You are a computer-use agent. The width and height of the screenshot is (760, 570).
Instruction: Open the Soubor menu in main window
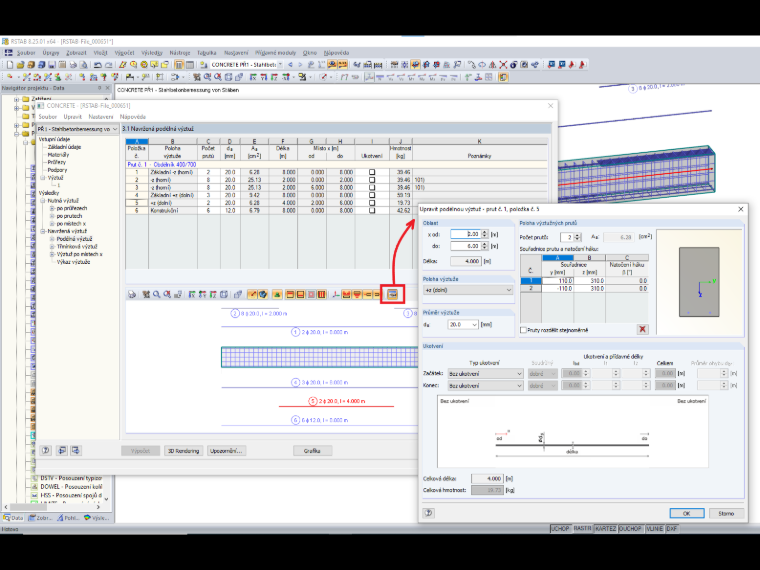point(26,52)
